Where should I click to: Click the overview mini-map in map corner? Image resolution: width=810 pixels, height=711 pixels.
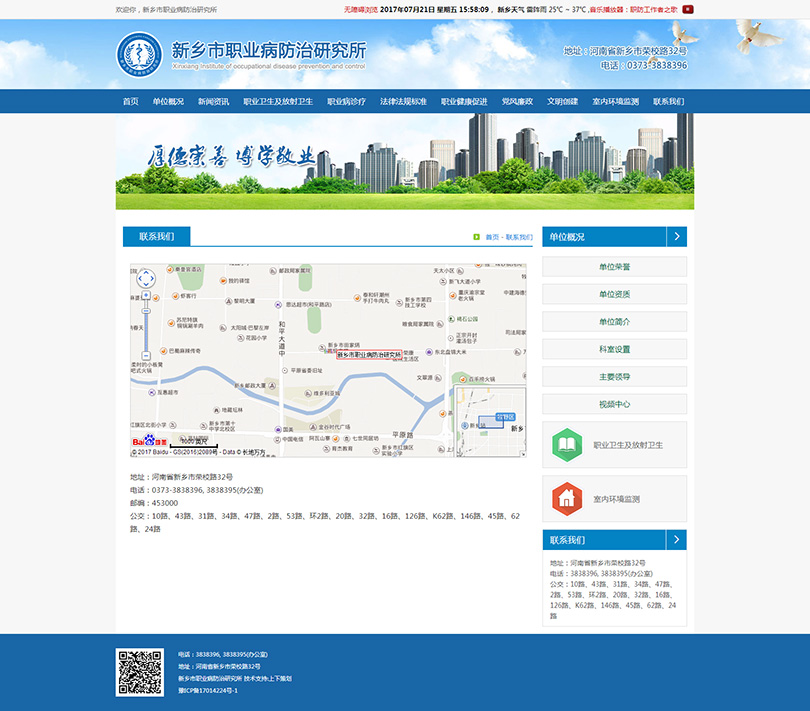pyautogui.click(x=489, y=420)
